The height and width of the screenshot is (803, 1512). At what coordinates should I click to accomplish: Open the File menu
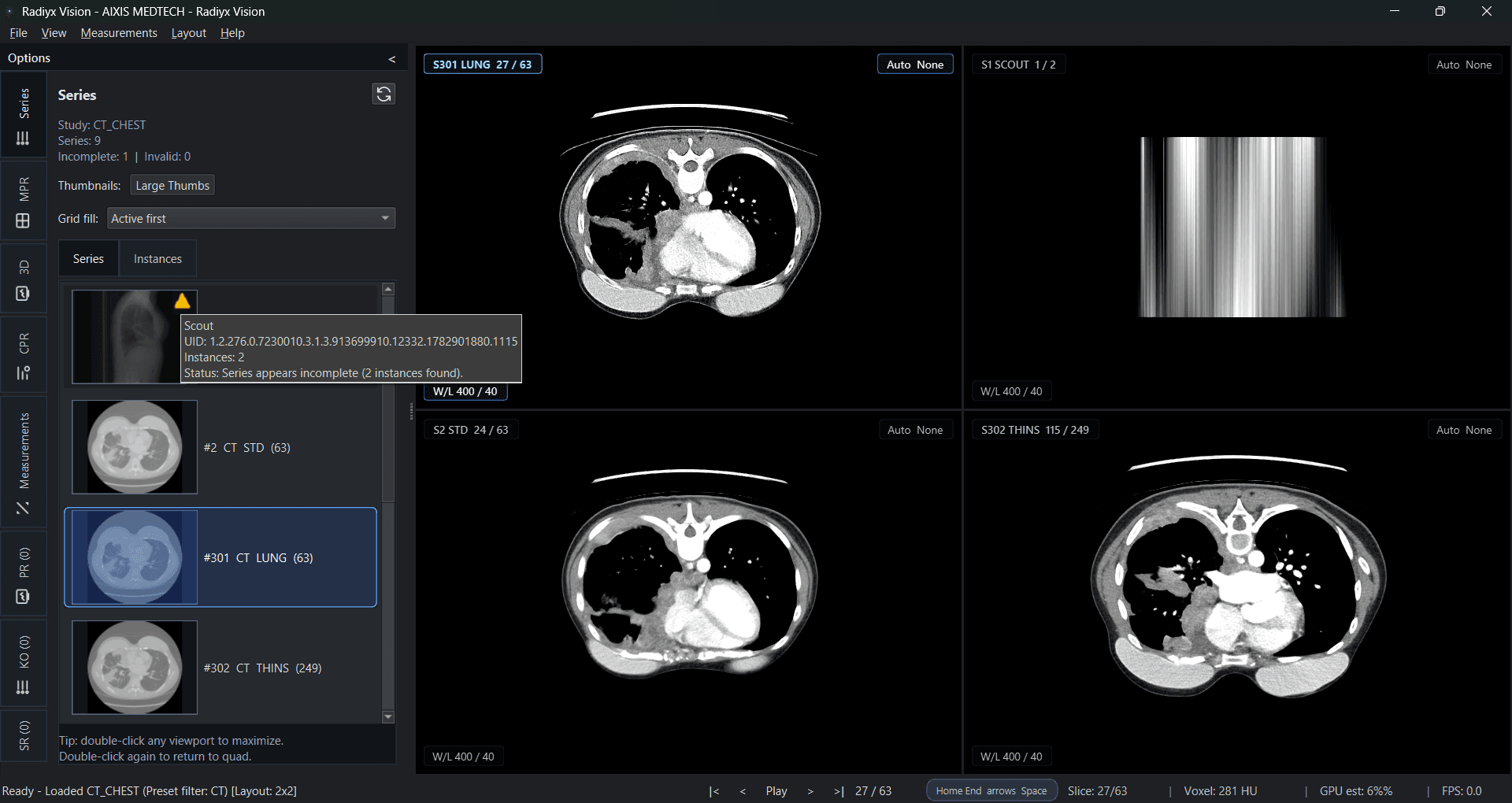18,33
